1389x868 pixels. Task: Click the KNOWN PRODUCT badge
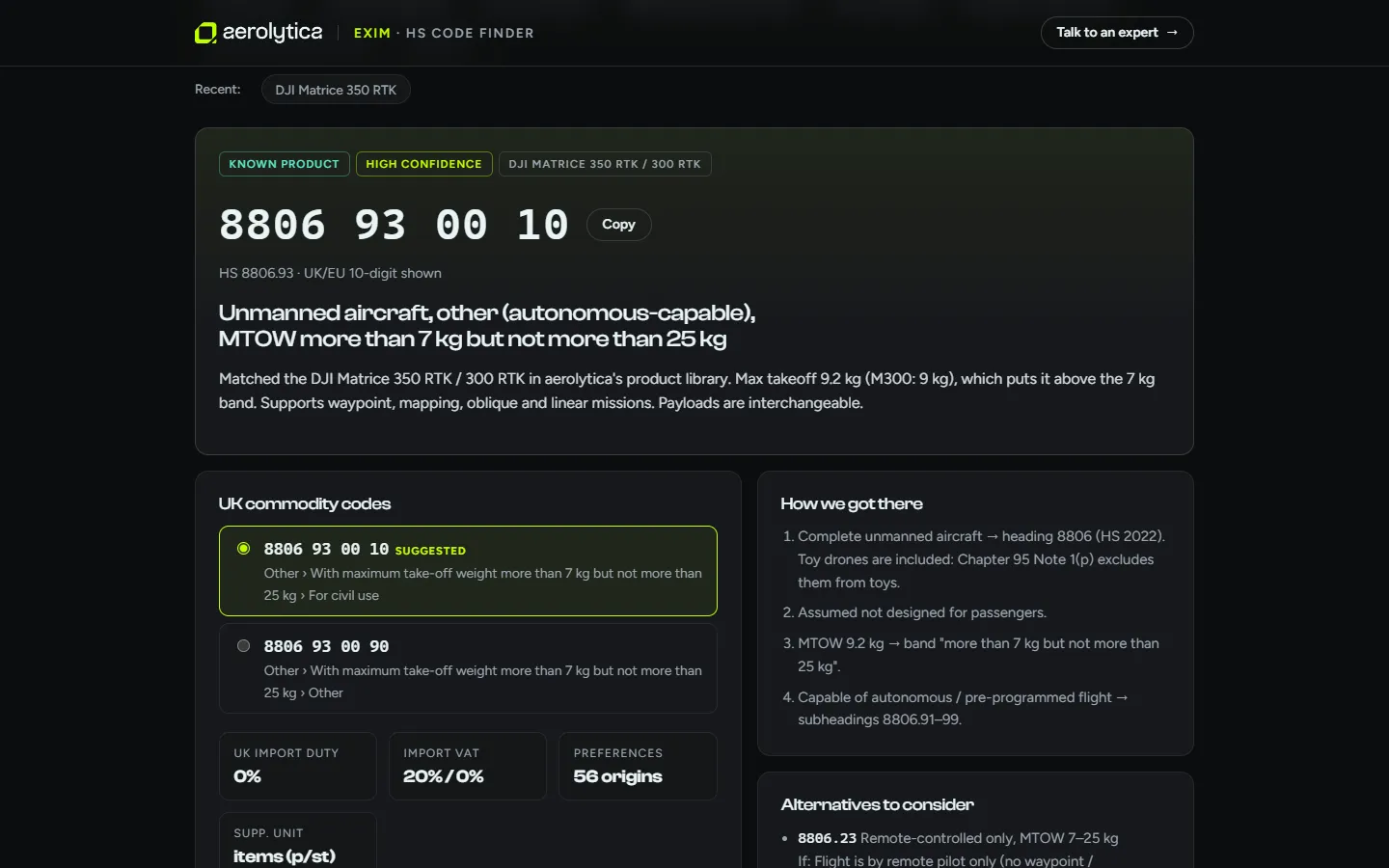pyautogui.click(x=284, y=164)
